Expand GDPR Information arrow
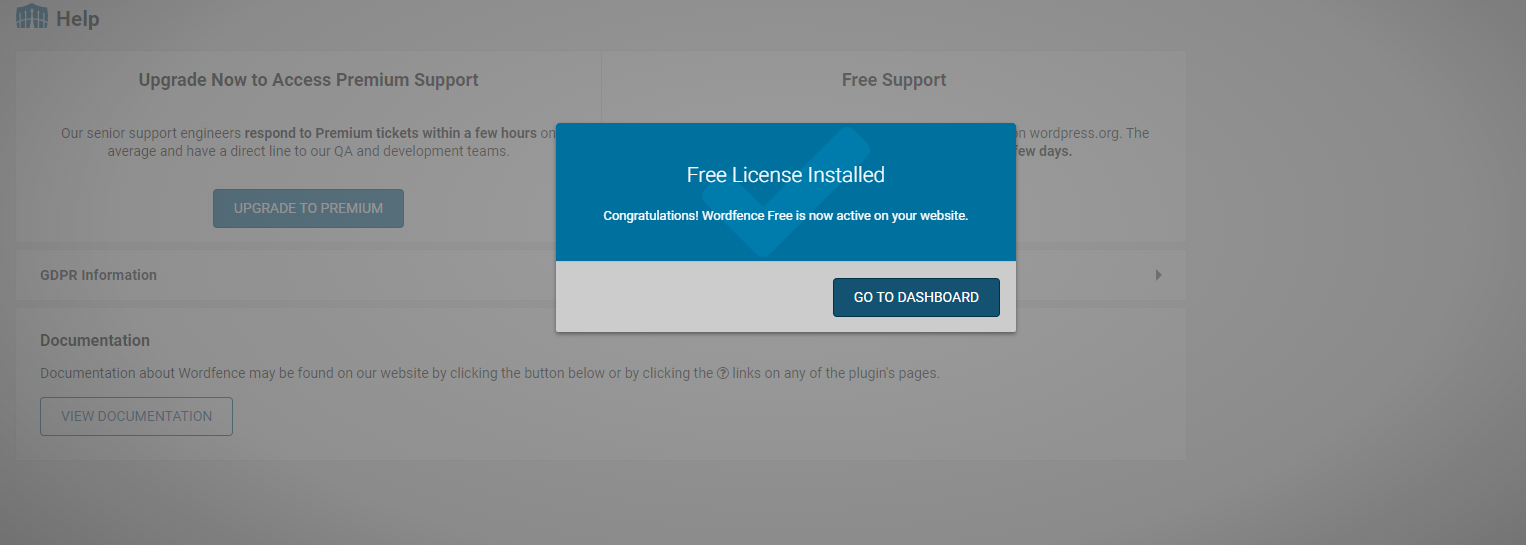This screenshot has height=545, width=1526. [x=1158, y=275]
